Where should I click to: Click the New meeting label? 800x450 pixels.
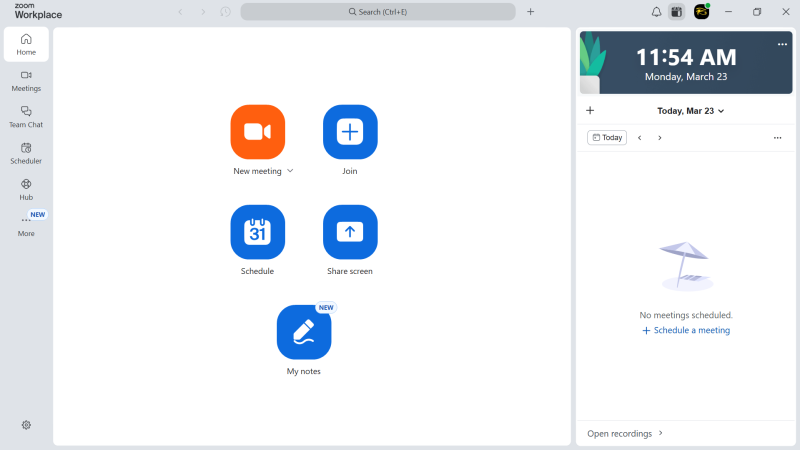click(x=257, y=171)
